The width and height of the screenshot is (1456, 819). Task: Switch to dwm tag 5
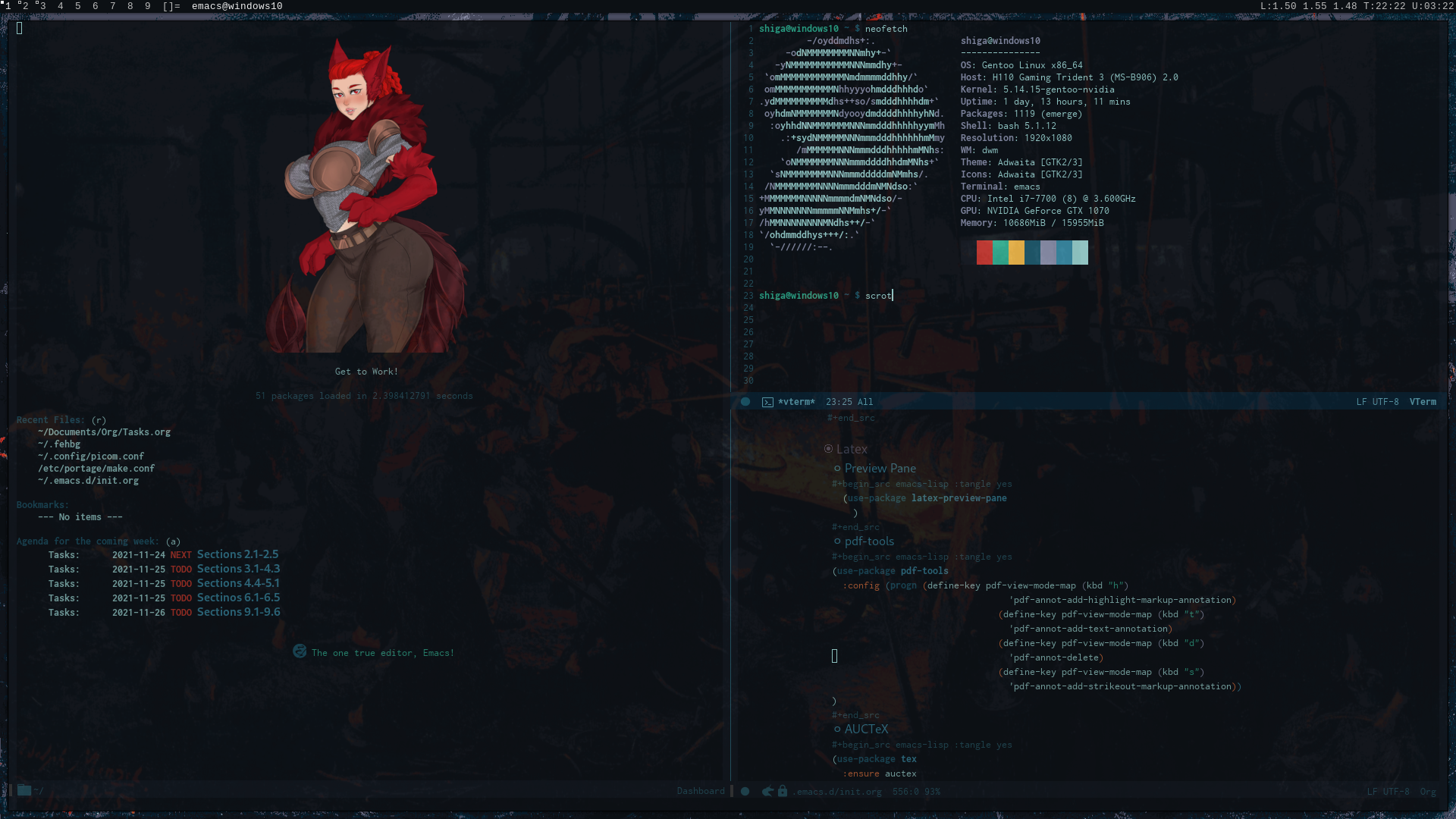(x=78, y=6)
